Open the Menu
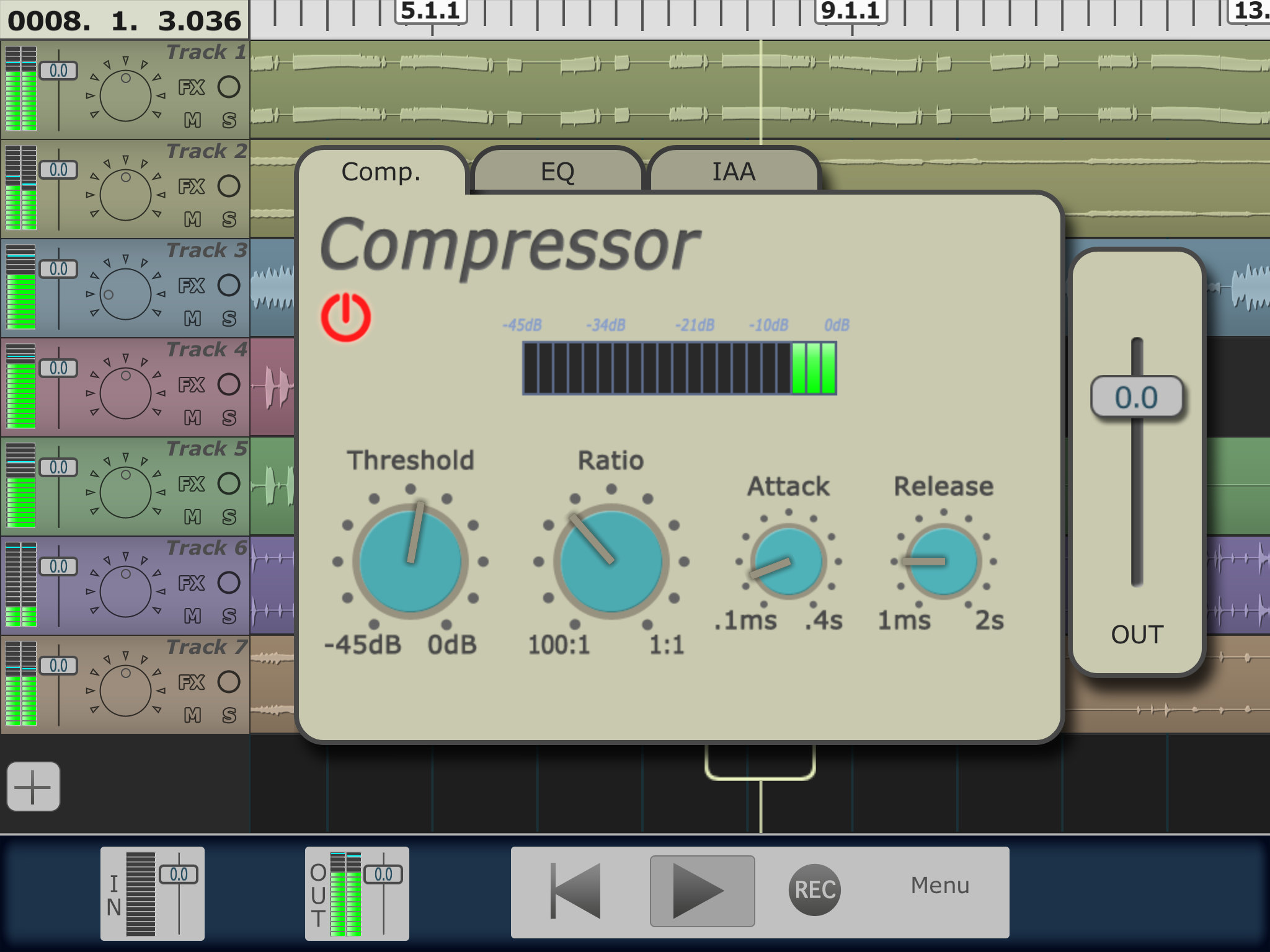Screen dimensions: 1270x952 940,885
